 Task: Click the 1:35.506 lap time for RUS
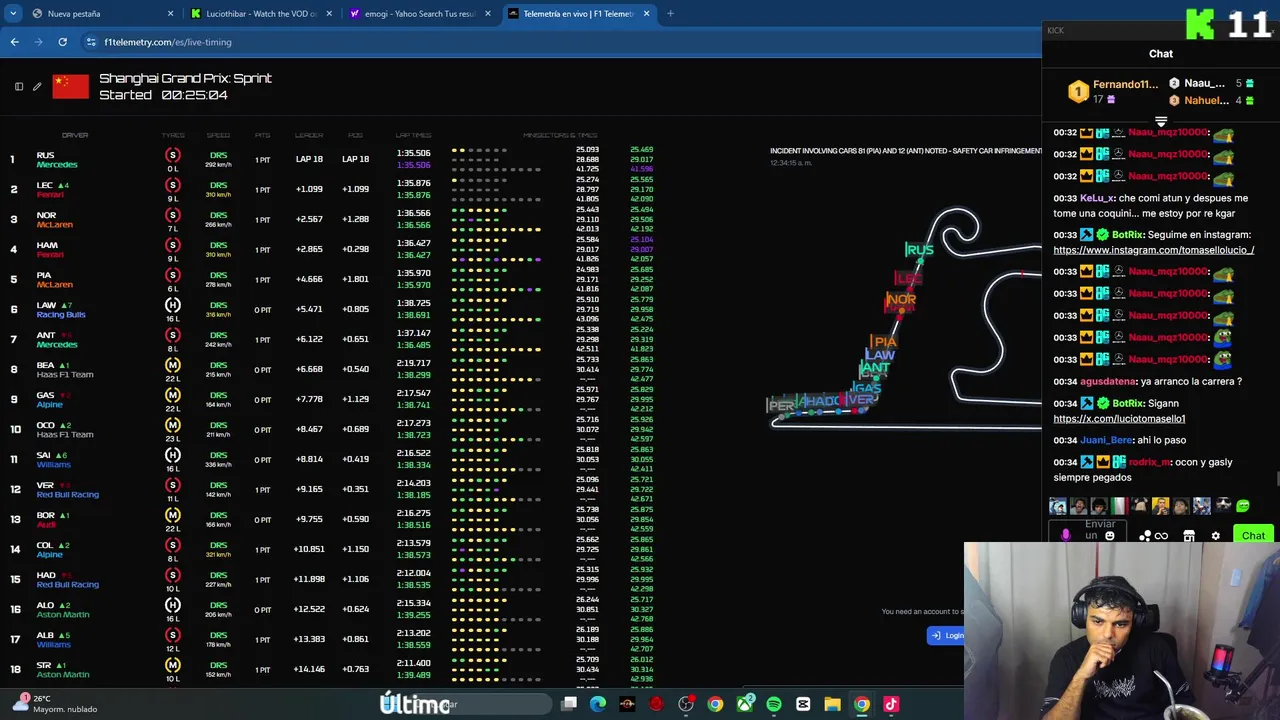tap(414, 153)
